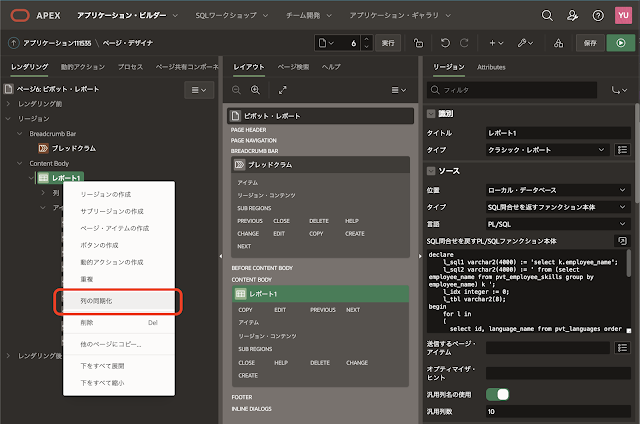Open the administration user-wrench icon
The image size is (640, 424).
[x=572, y=16]
